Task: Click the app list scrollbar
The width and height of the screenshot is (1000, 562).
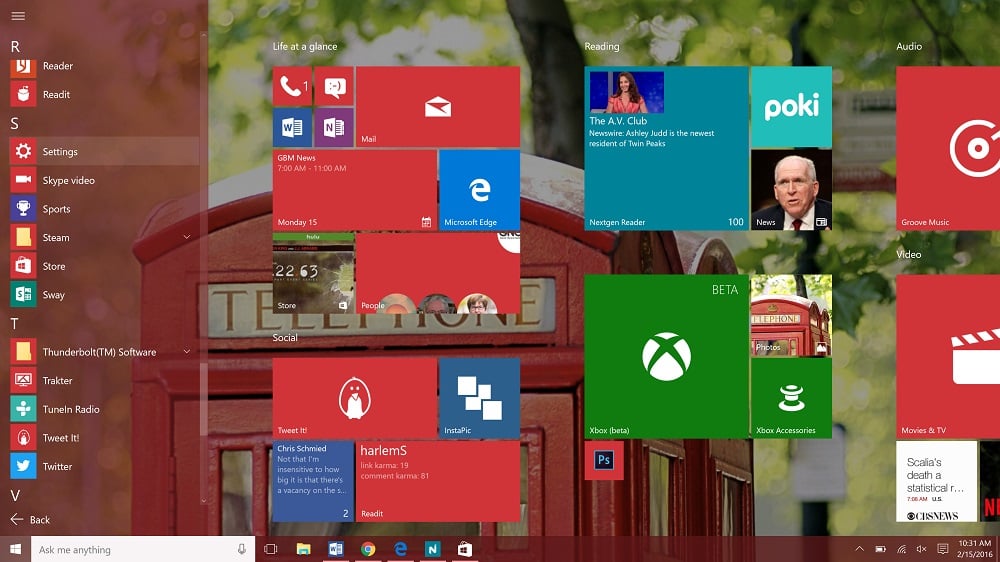Action: coord(203,399)
